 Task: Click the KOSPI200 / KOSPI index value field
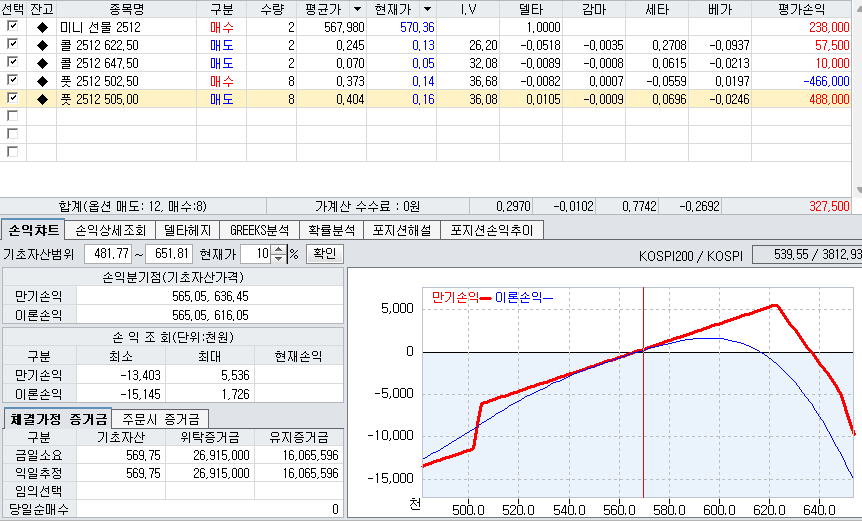tap(807, 255)
